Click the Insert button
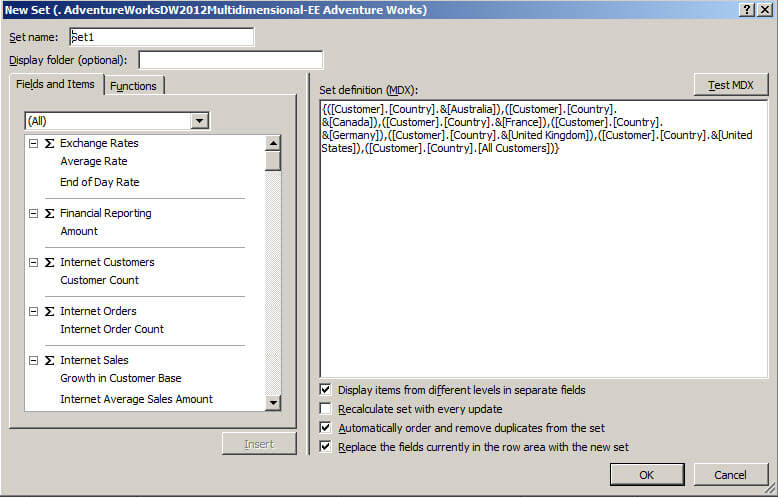This screenshot has height=498, width=778. 259,444
